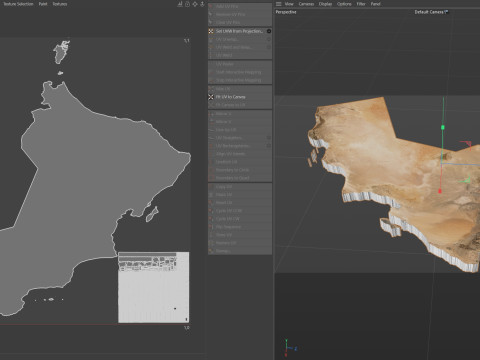This screenshot has width=480, height=360.
Task: Click the small northern UV island shape
Action: point(61,52)
